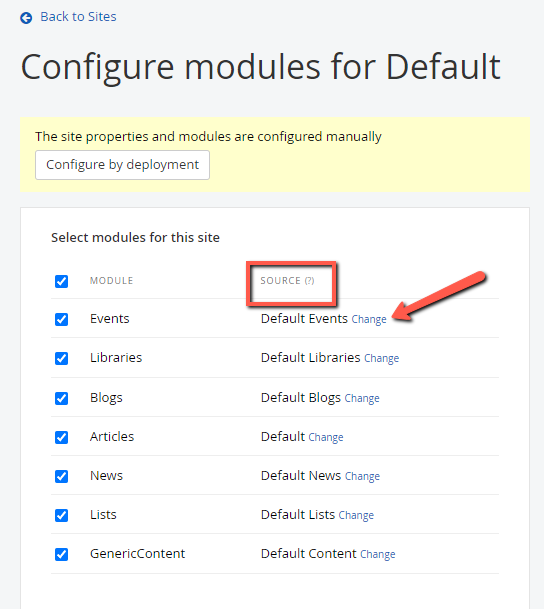Click Change link for Default Lists
This screenshot has width=544, height=609.
tap(356, 515)
